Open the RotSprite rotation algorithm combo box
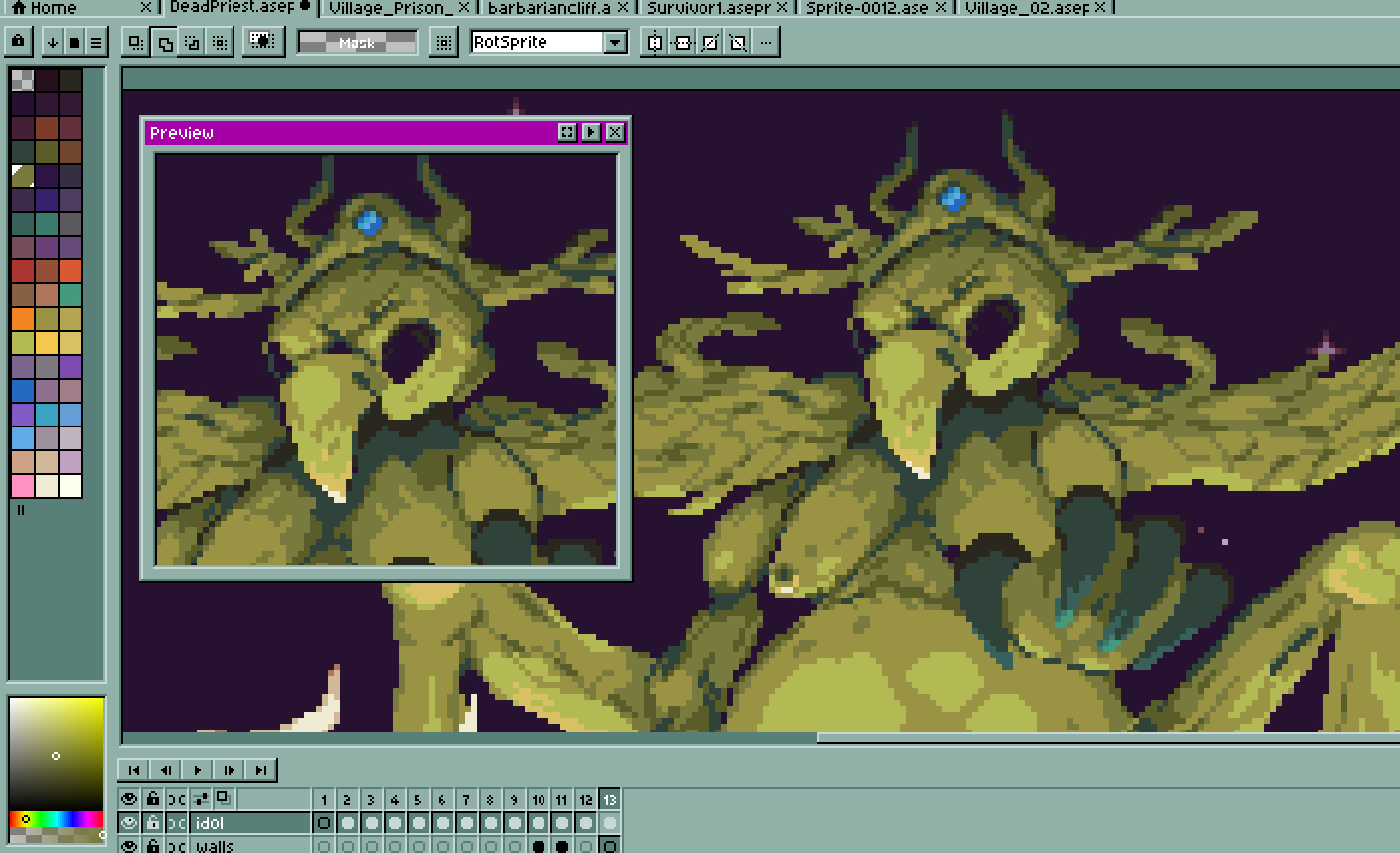The height and width of the screenshot is (853, 1400). pos(538,42)
